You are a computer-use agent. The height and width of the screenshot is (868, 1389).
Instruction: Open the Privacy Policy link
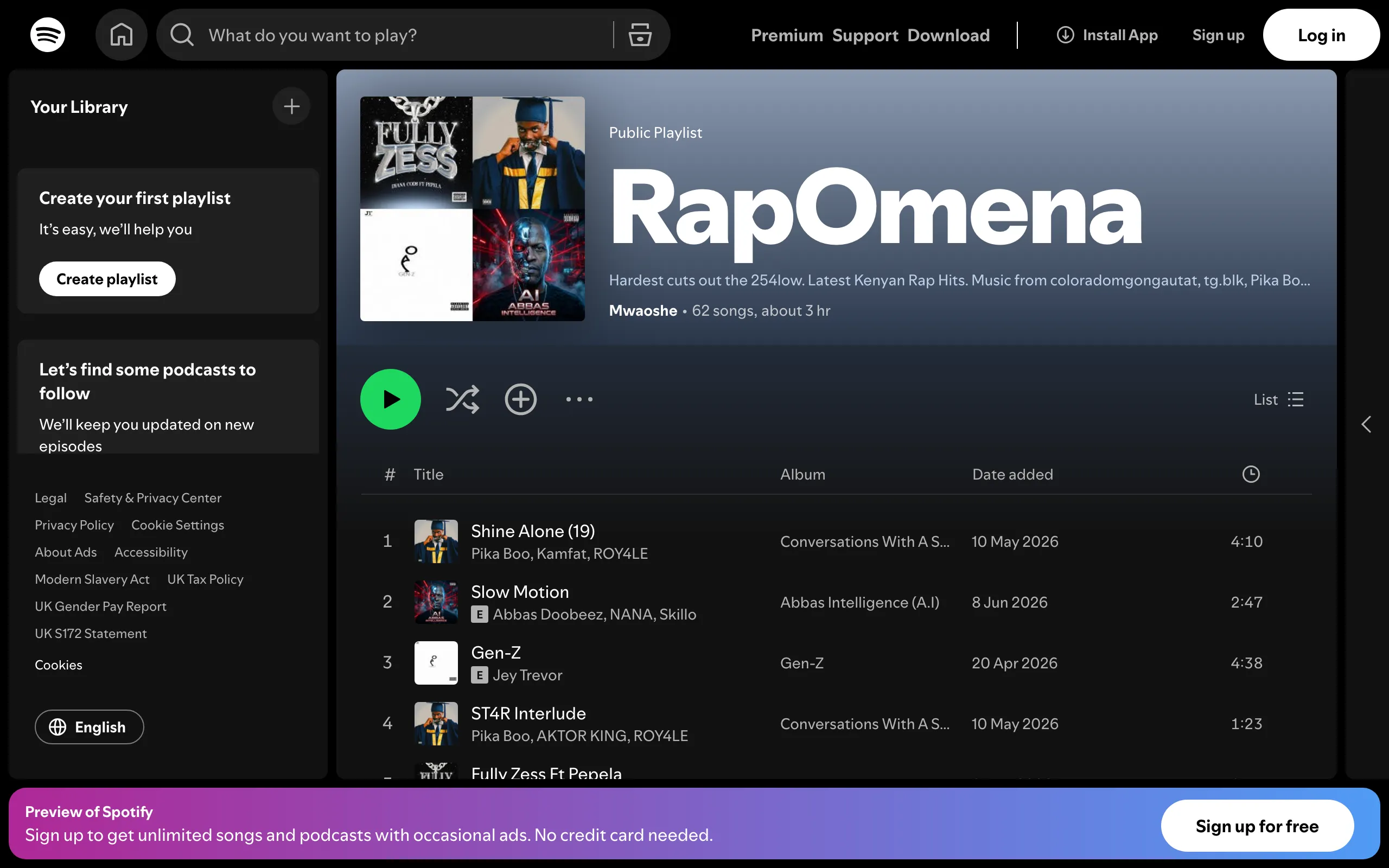(x=74, y=525)
